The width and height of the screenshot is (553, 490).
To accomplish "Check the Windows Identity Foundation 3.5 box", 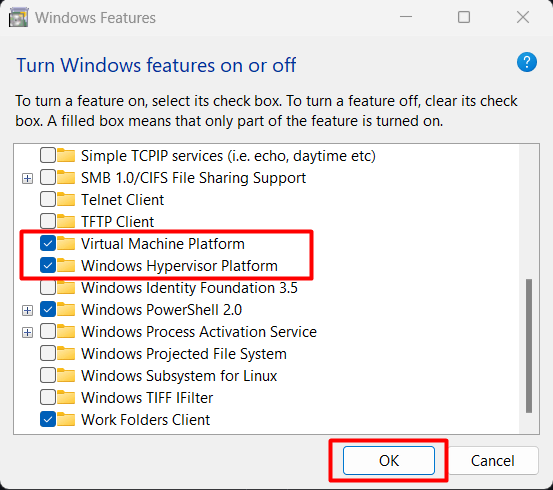I will tap(48, 288).
